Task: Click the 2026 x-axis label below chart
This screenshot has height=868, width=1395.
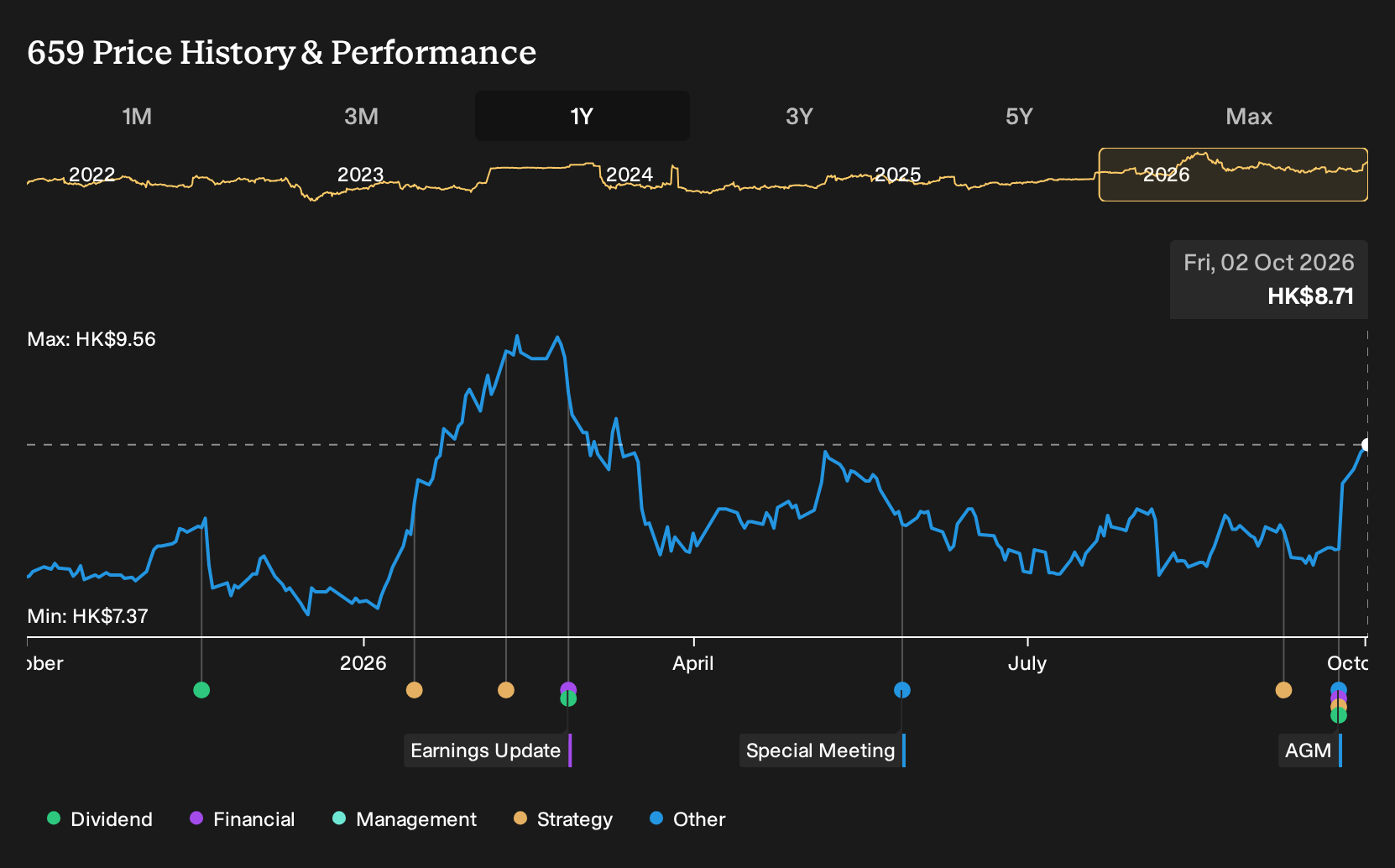Action: coord(363,663)
